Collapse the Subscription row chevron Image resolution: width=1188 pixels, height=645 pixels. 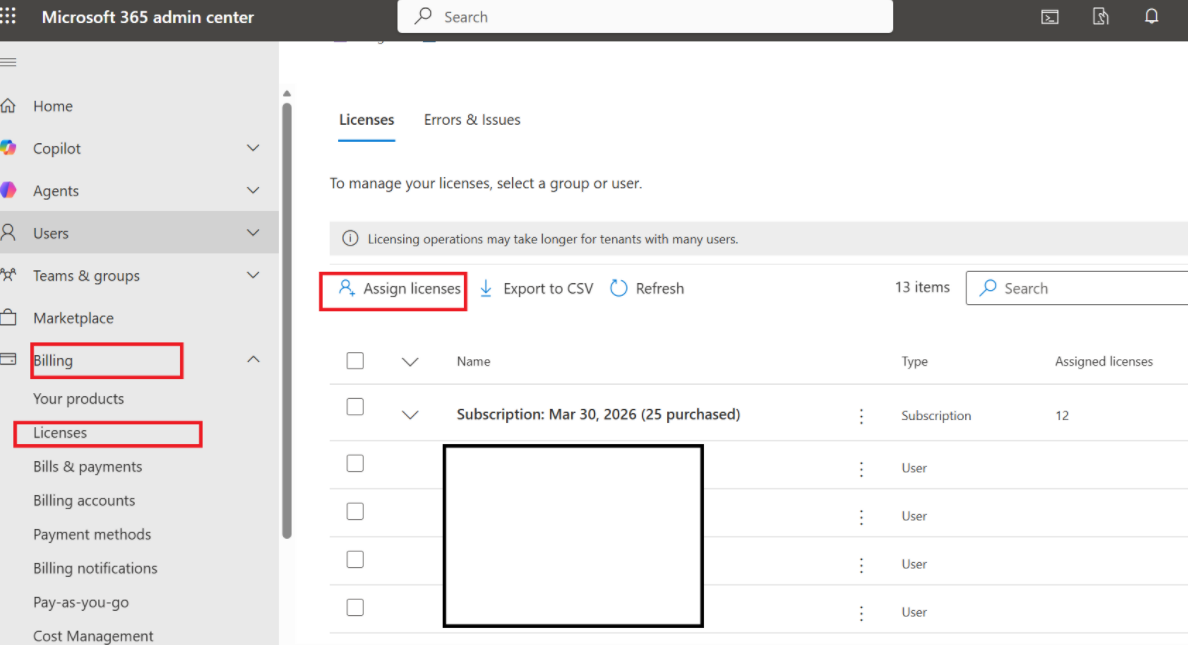[x=410, y=415]
